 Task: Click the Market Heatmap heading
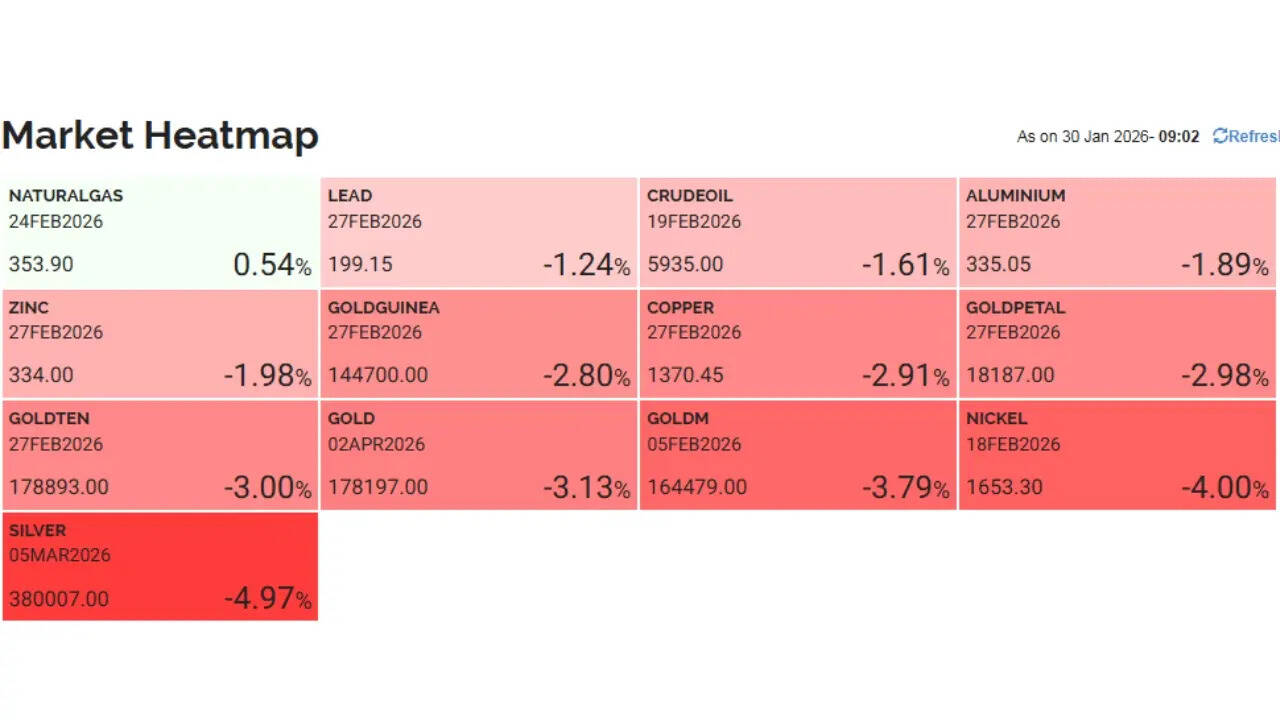(160, 135)
